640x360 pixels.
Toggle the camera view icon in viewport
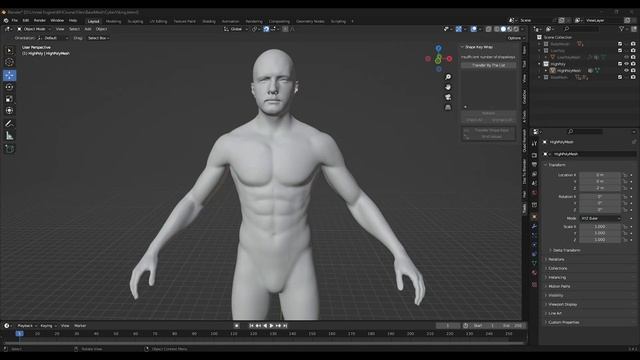[448, 97]
